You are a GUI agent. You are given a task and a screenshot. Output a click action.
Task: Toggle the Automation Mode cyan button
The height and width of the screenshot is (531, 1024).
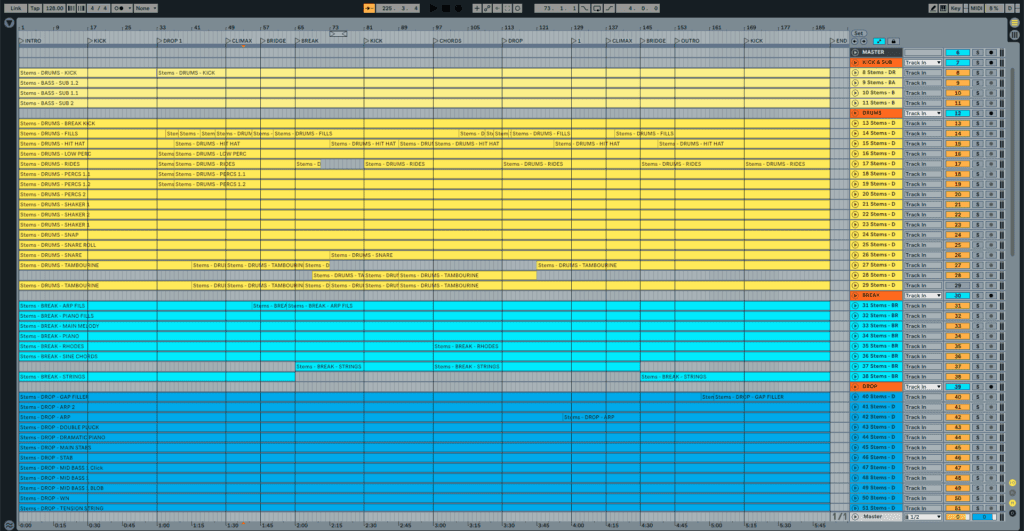click(x=878, y=41)
